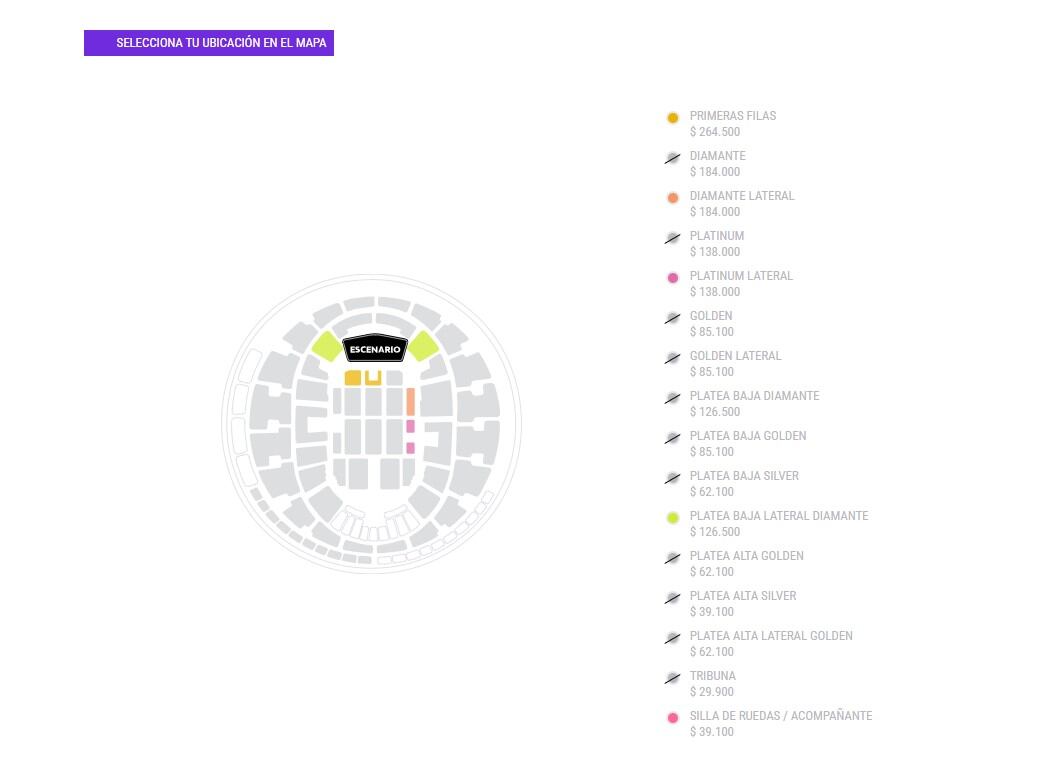
Task: Click the GOLDEN legend seat icon
Action: (673, 317)
